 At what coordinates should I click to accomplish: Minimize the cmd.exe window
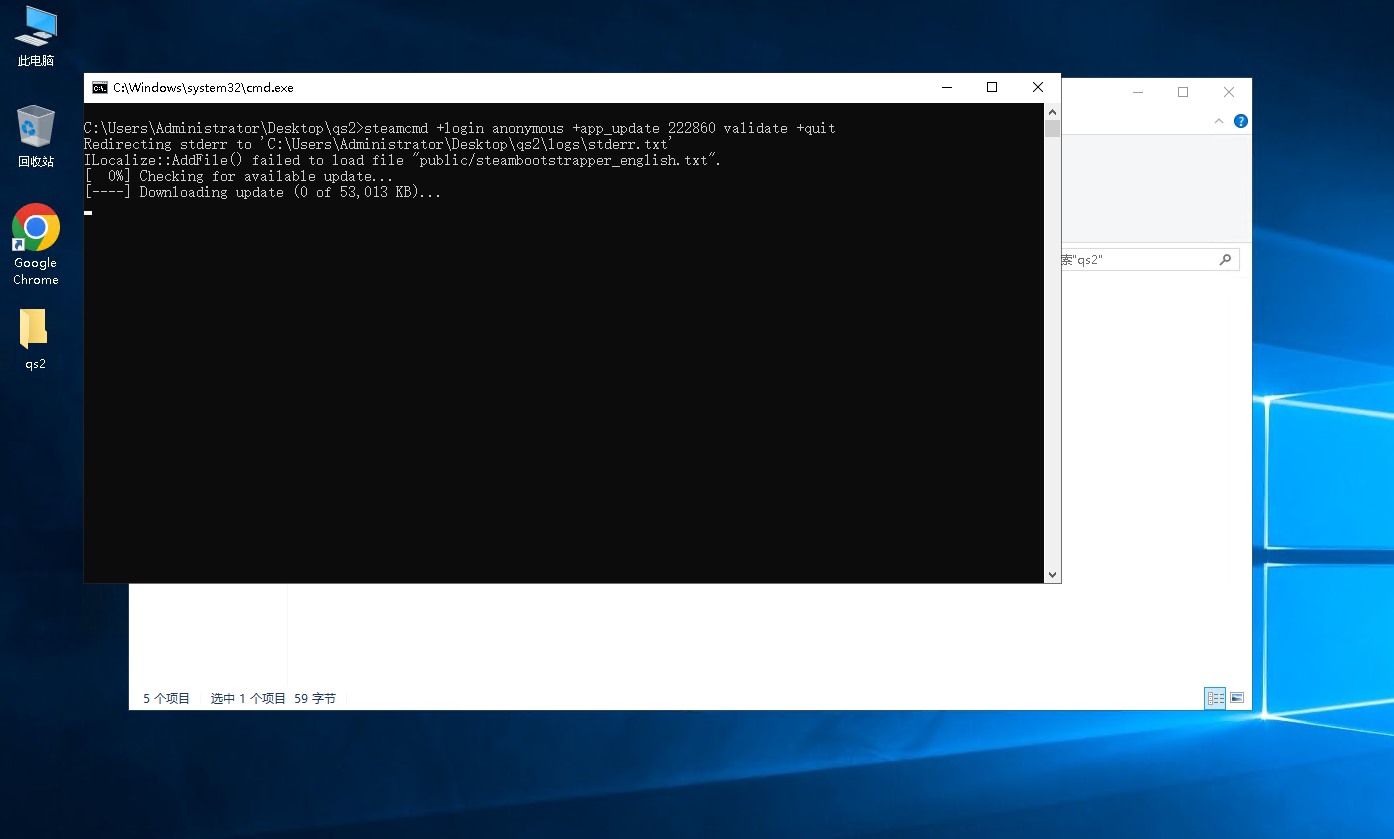click(946, 88)
